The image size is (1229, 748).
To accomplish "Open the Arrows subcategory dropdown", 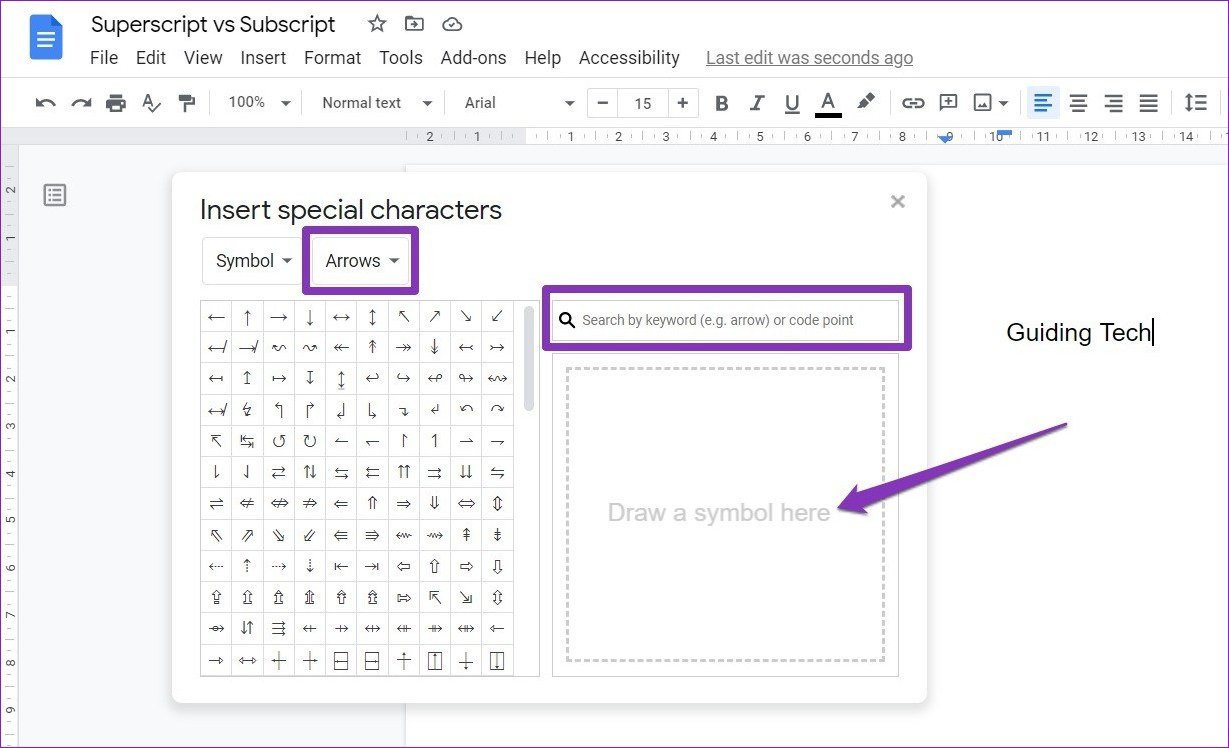I will tap(362, 261).
